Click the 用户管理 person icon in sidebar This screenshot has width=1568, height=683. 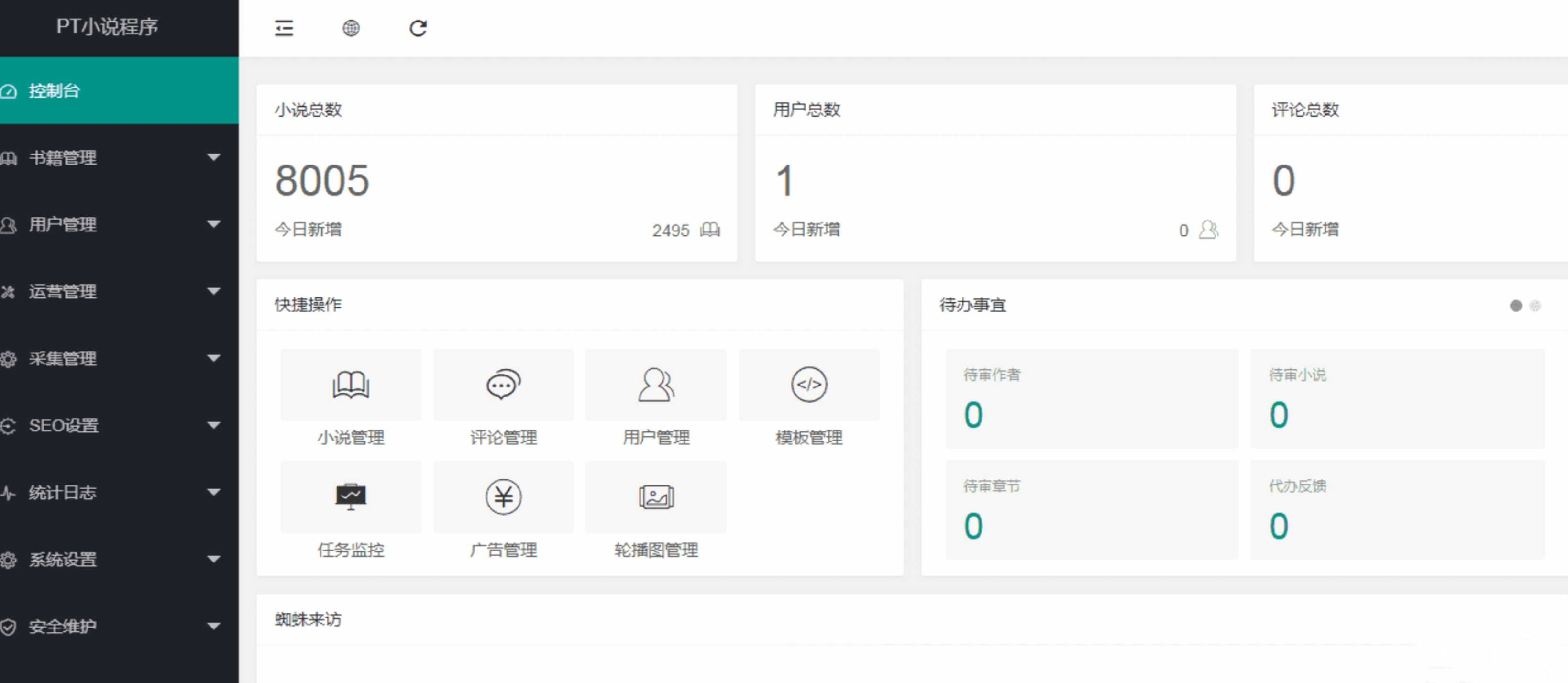[x=9, y=225]
